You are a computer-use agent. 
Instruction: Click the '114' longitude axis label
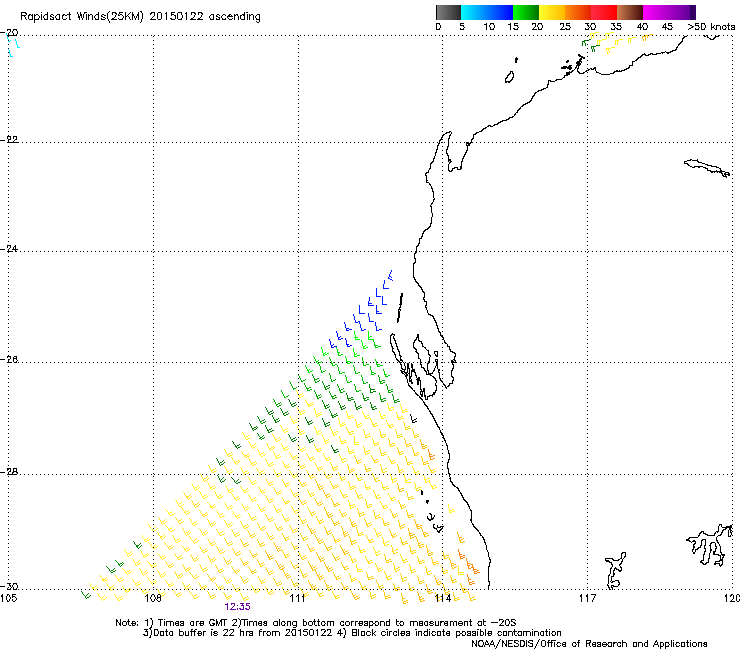tap(443, 598)
